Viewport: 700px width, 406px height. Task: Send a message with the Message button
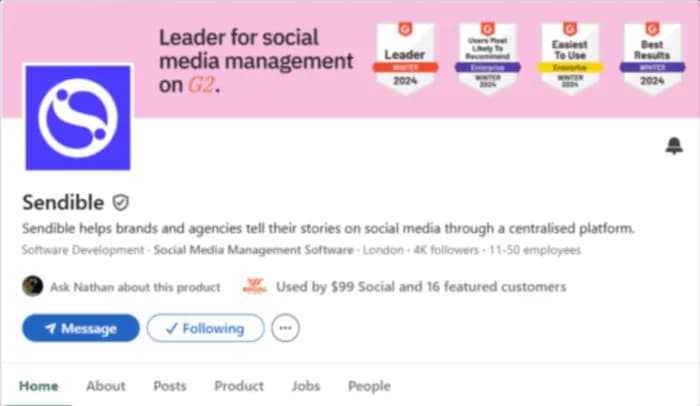[x=81, y=328]
